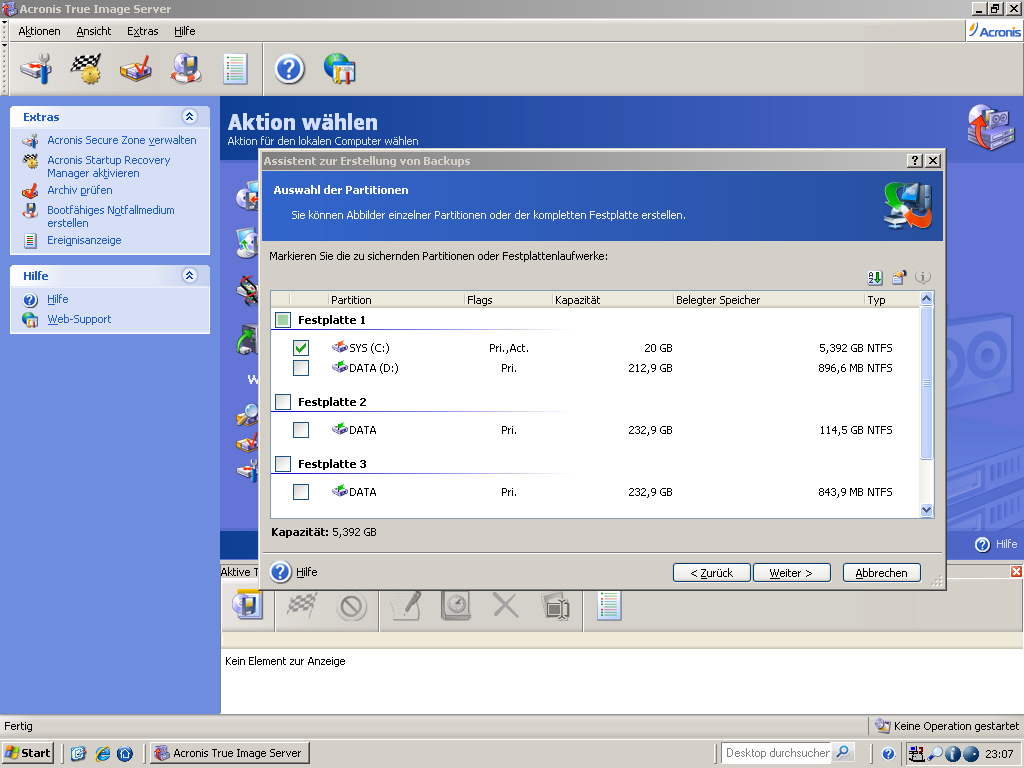1024x768 pixels.
Task: Click the partition list scroll down arrow
Action: 926,510
